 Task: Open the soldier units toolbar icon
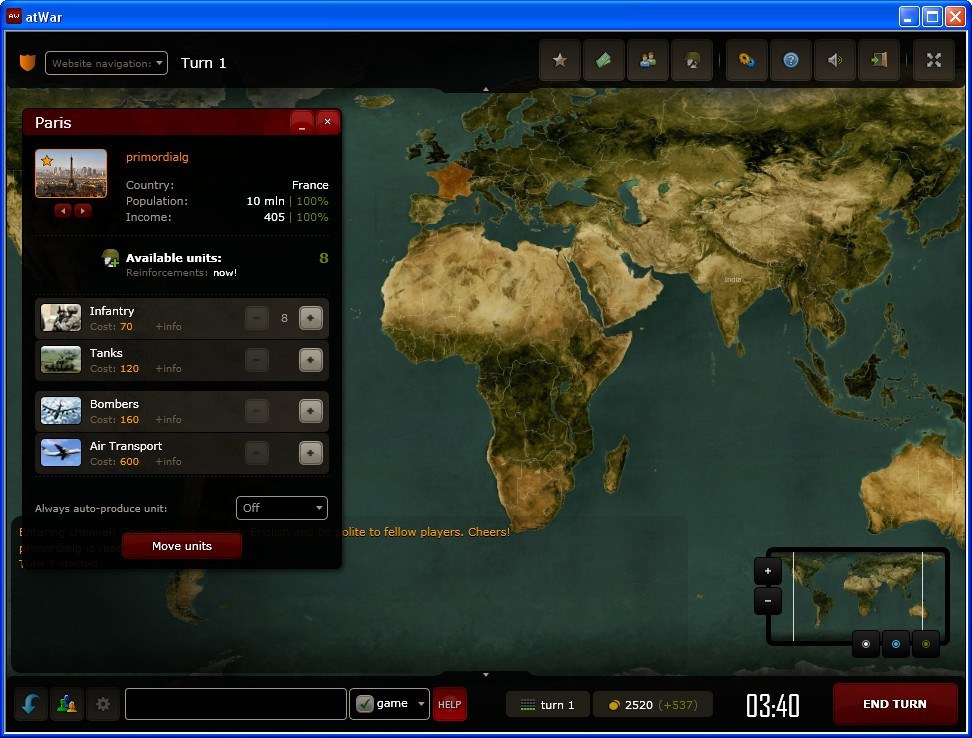click(692, 61)
